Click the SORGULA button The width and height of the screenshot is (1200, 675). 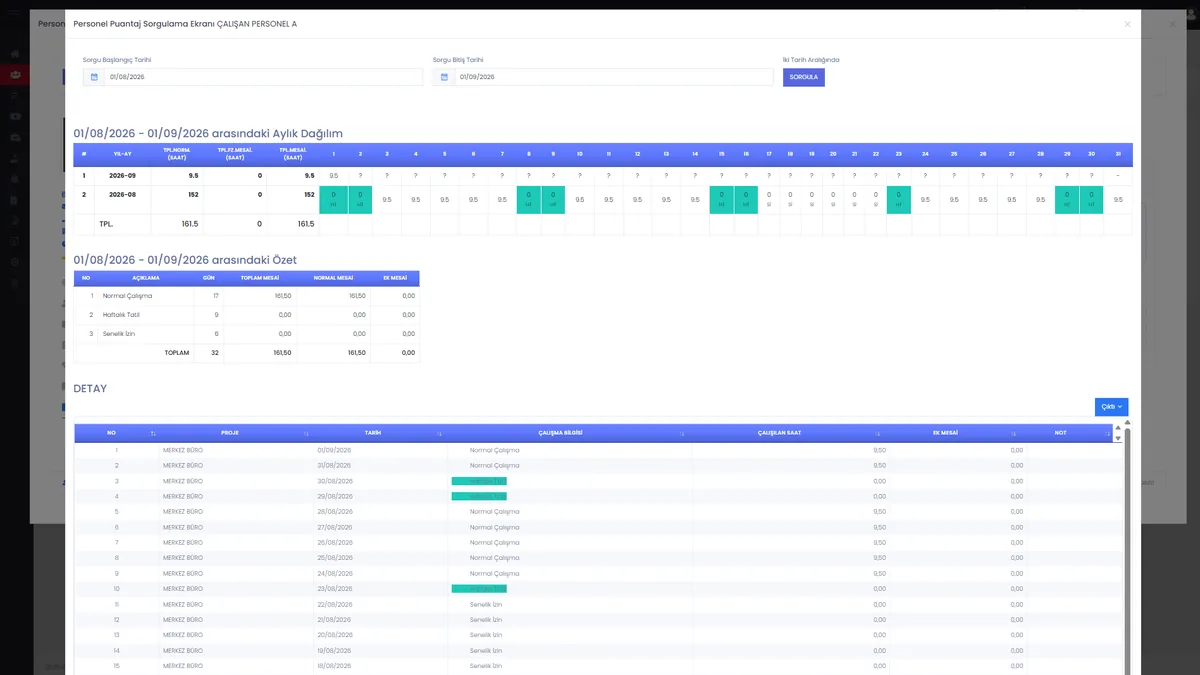click(804, 77)
